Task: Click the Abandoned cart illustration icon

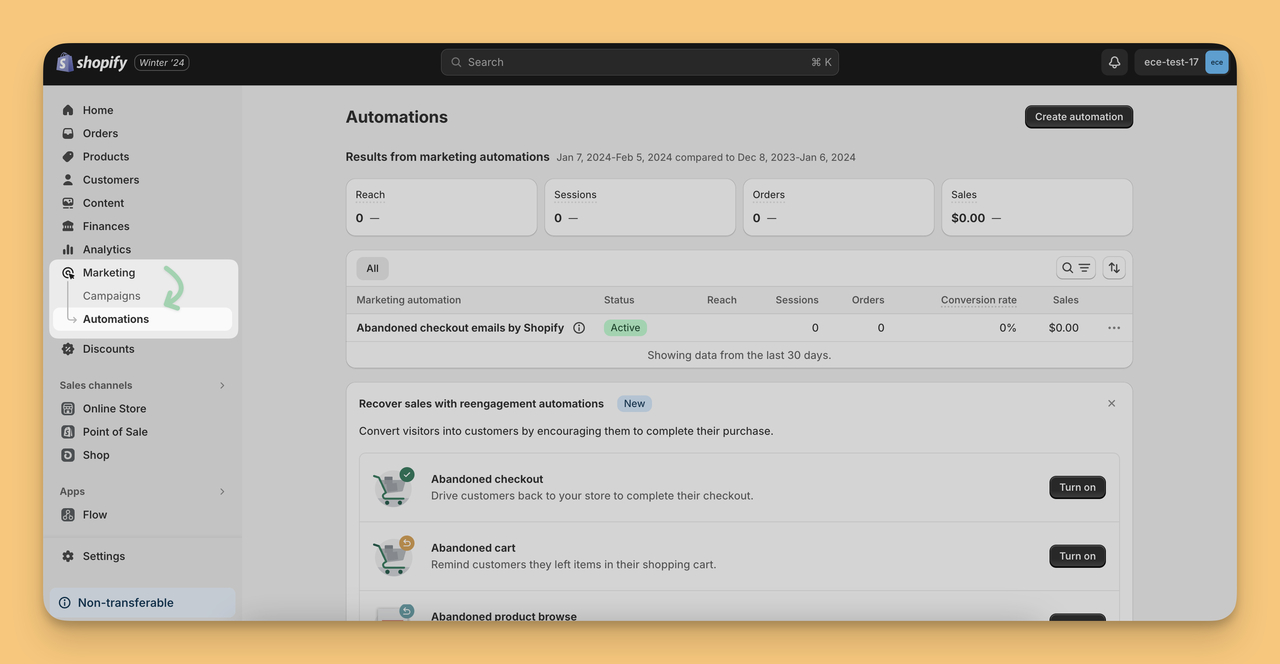Action: point(393,556)
